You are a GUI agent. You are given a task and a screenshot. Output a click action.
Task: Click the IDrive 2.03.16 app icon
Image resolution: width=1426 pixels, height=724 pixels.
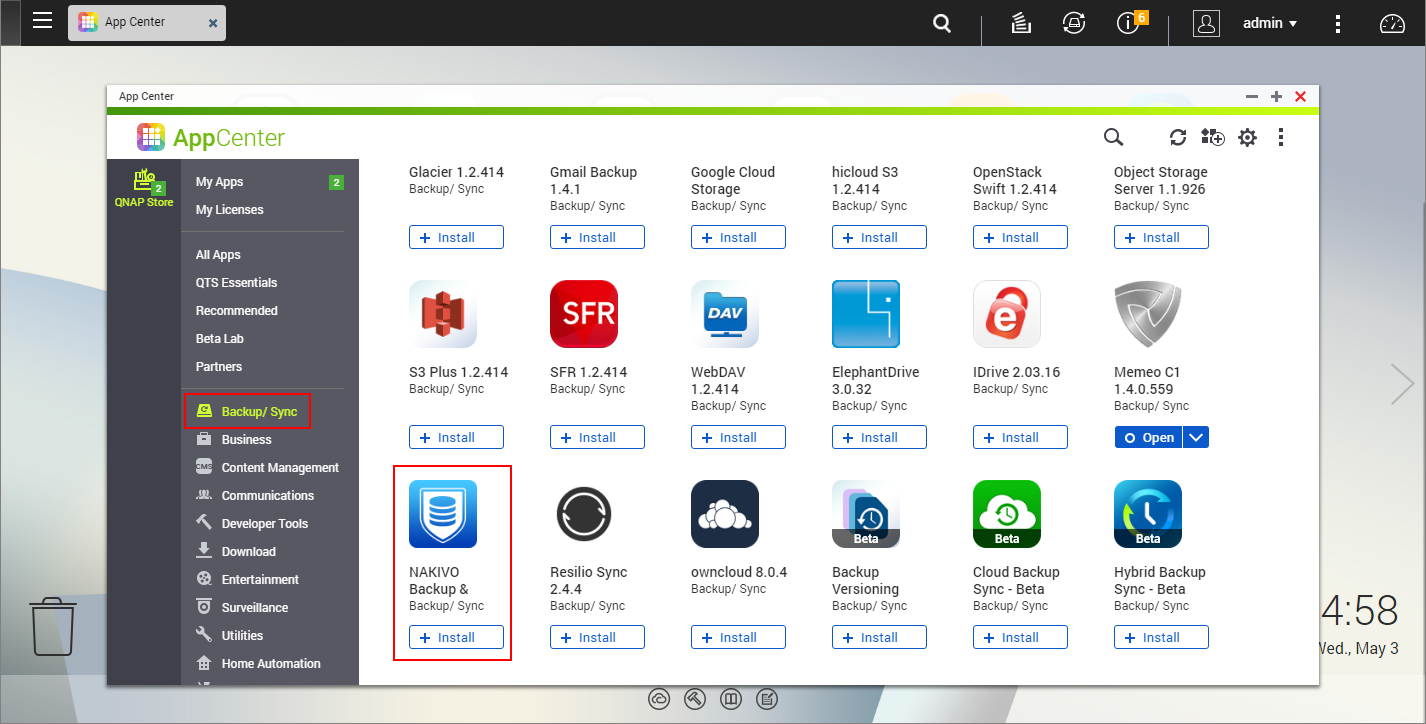click(x=1007, y=314)
